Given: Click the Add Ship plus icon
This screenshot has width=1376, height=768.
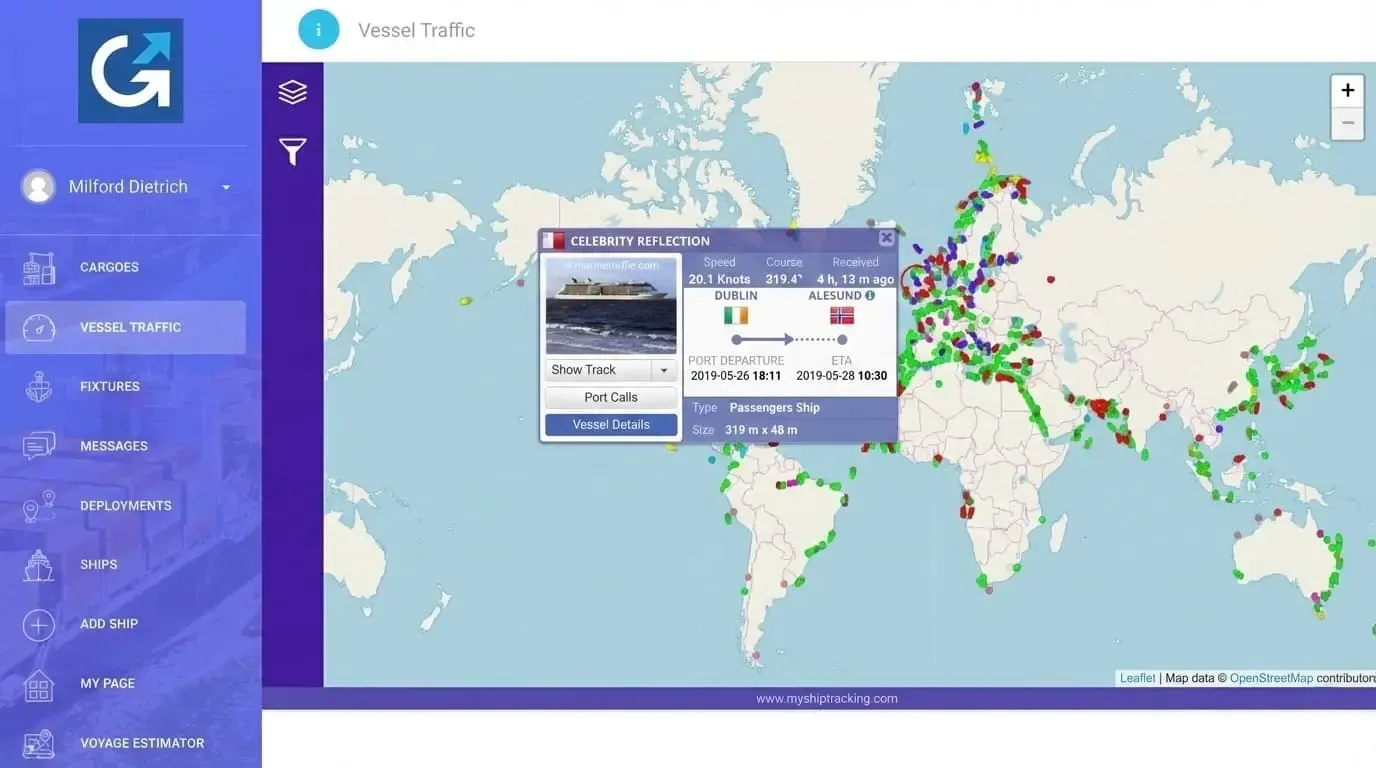Looking at the screenshot, I should tap(38, 624).
